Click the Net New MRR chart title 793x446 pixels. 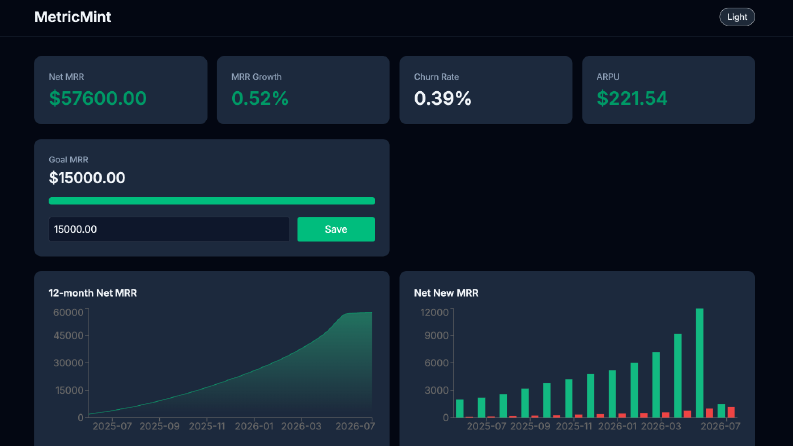tap(446, 293)
